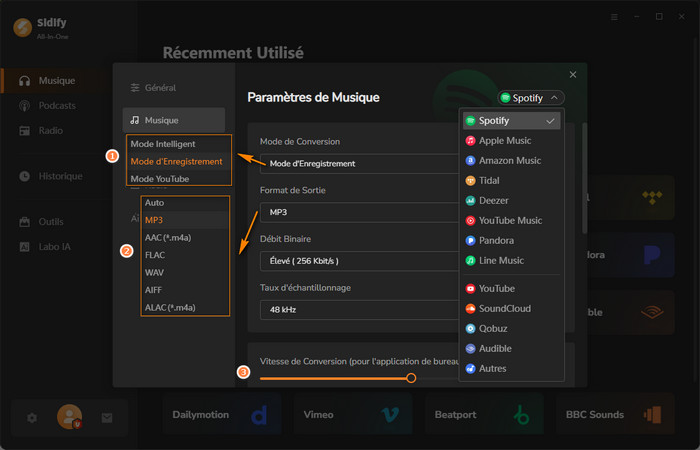Switch to the Général settings tab

(159, 88)
